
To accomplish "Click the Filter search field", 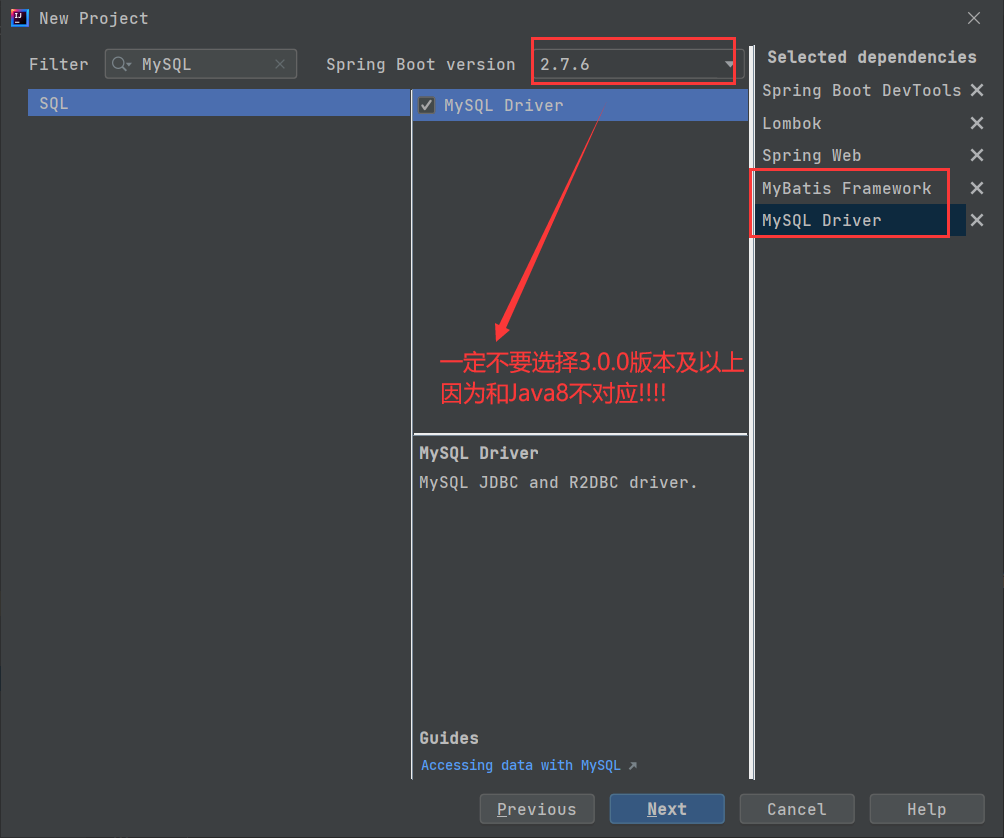I will coord(200,64).
